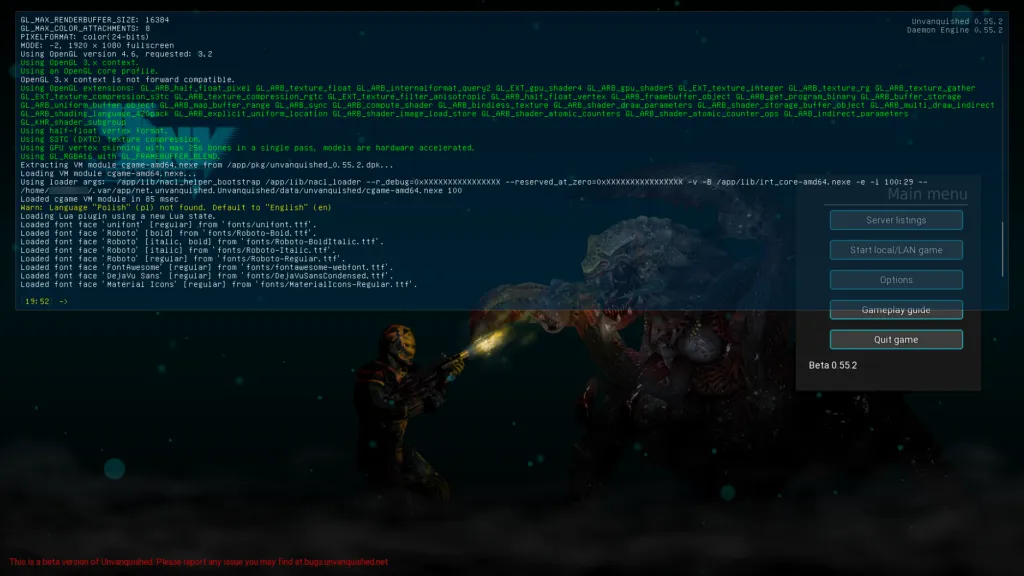This screenshot has height=576, width=1024.
Task: Open the Gameplay guide
Action: click(896, 310)
